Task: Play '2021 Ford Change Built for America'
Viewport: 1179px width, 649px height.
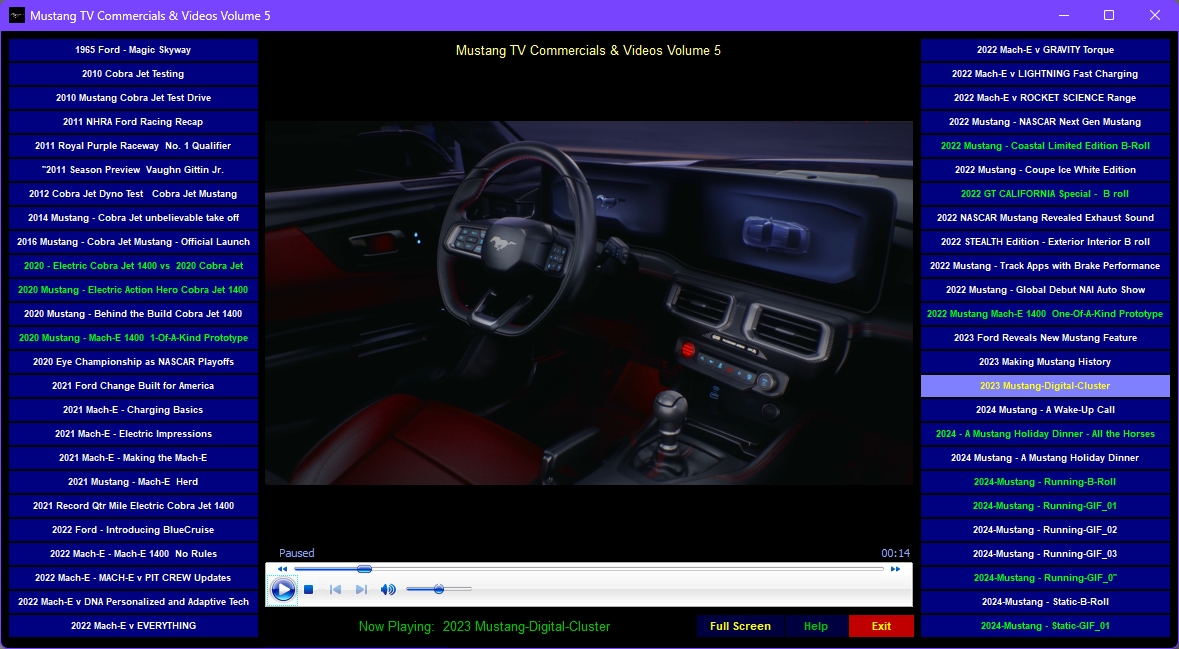Action: tap(133, 386)
